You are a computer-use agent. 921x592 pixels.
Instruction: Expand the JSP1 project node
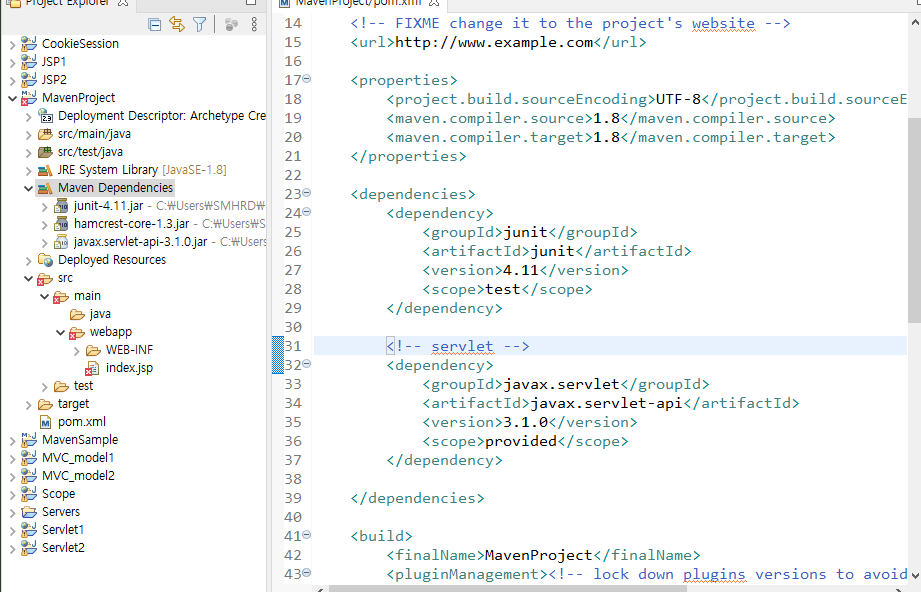coord(12,62)
